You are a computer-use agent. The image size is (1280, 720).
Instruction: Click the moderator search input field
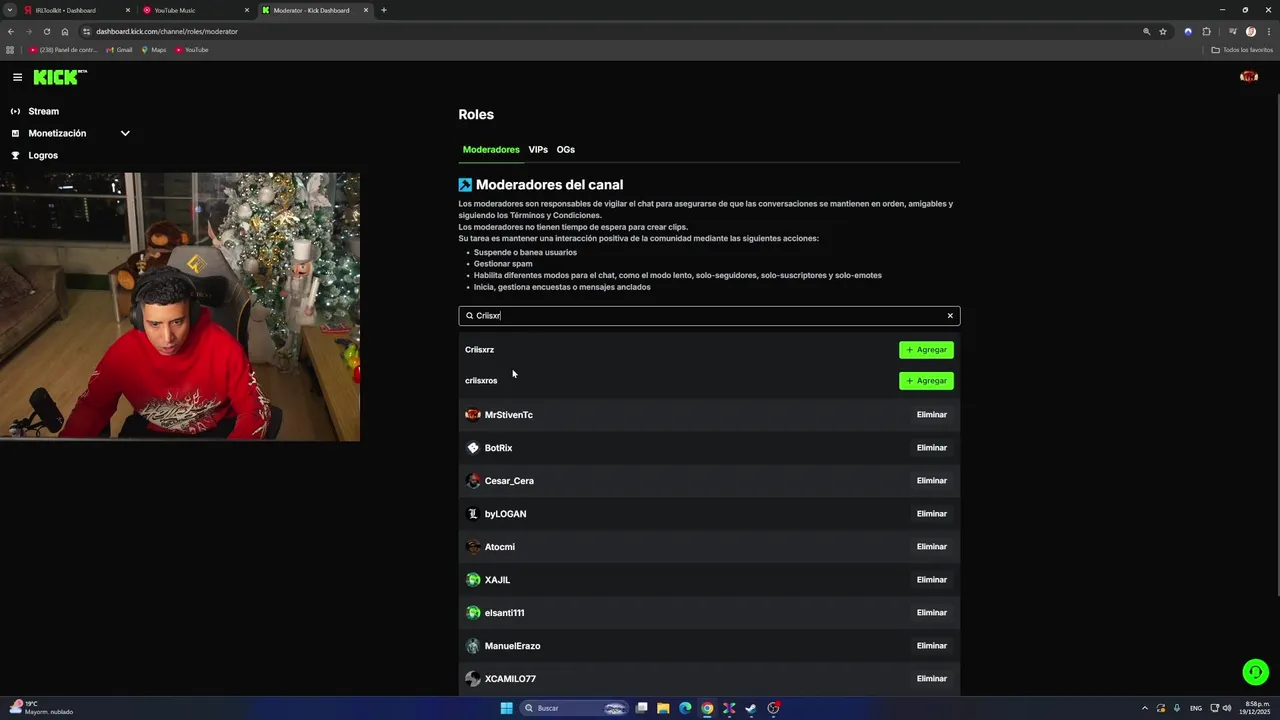click(709, 316)
